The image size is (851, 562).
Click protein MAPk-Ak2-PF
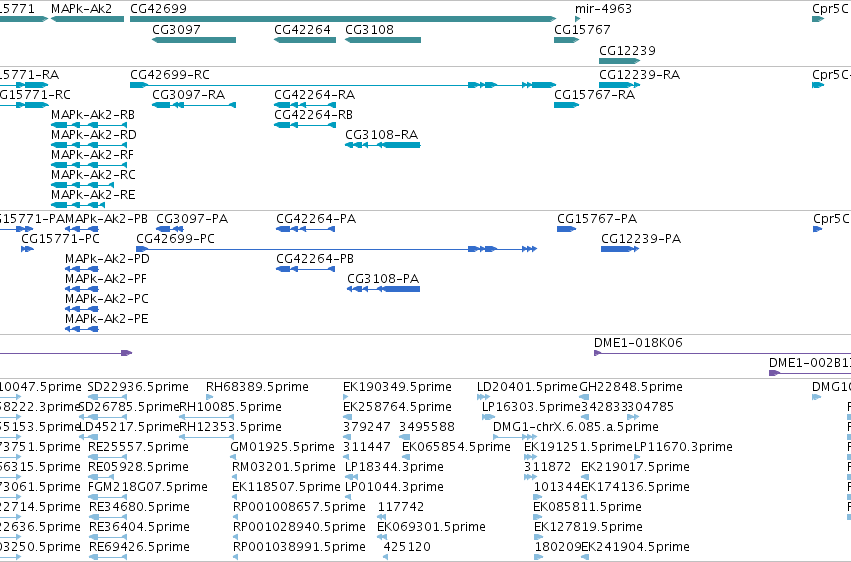pyautogui.click(x=82, y=289)
